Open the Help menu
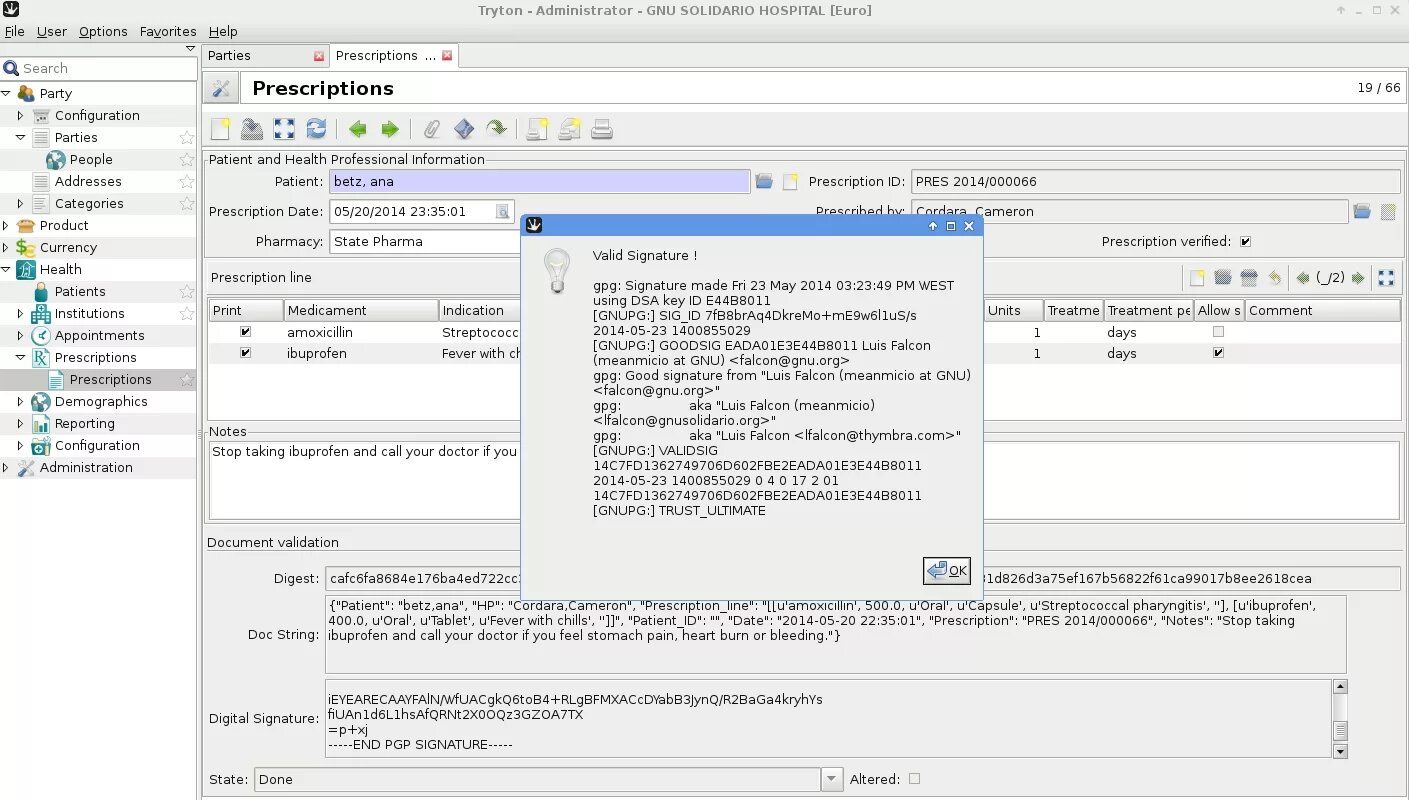1409x800 pixels. (x=223, y=31)
